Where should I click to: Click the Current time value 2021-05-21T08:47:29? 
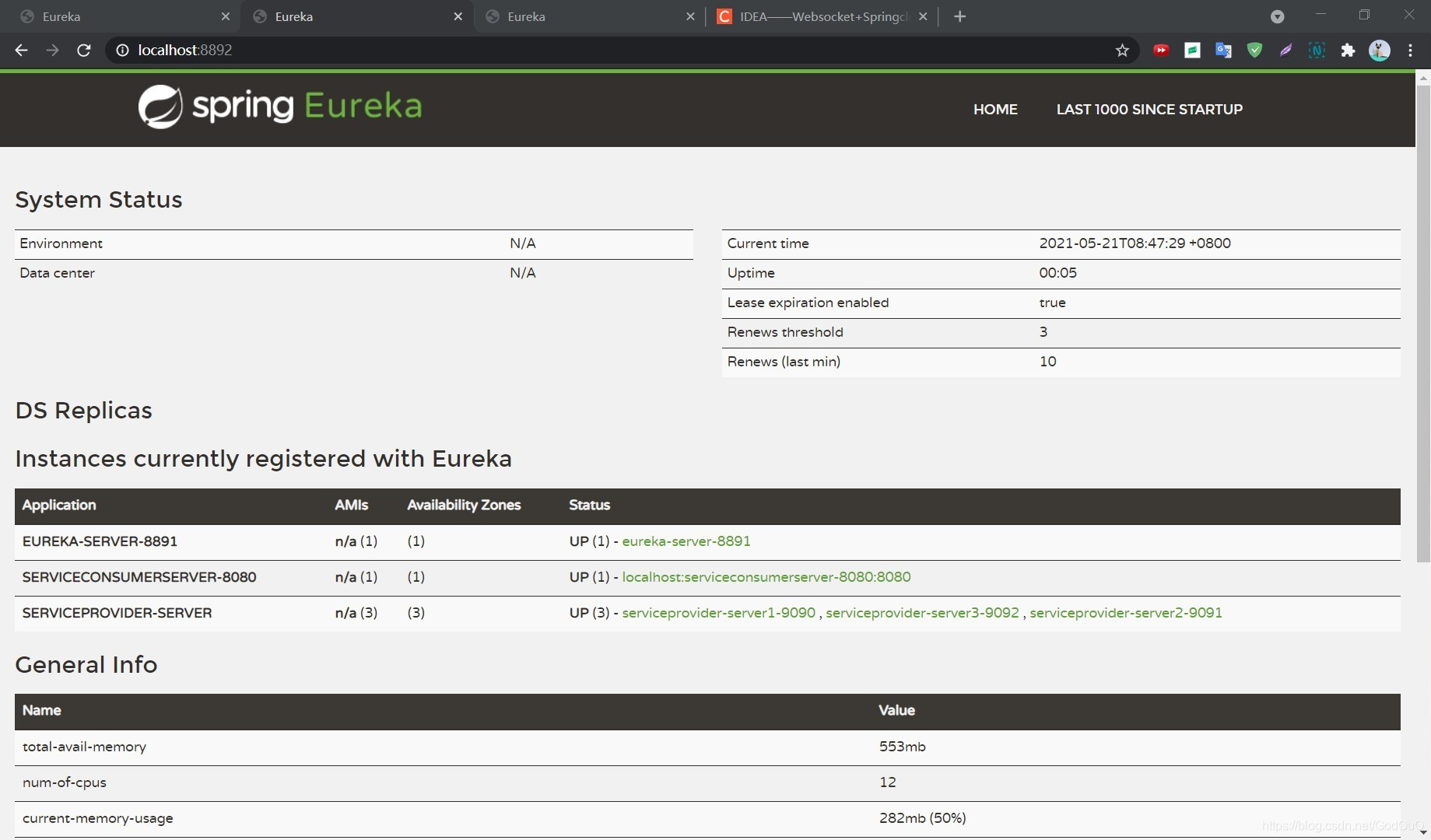click(x=1135, y=243)
